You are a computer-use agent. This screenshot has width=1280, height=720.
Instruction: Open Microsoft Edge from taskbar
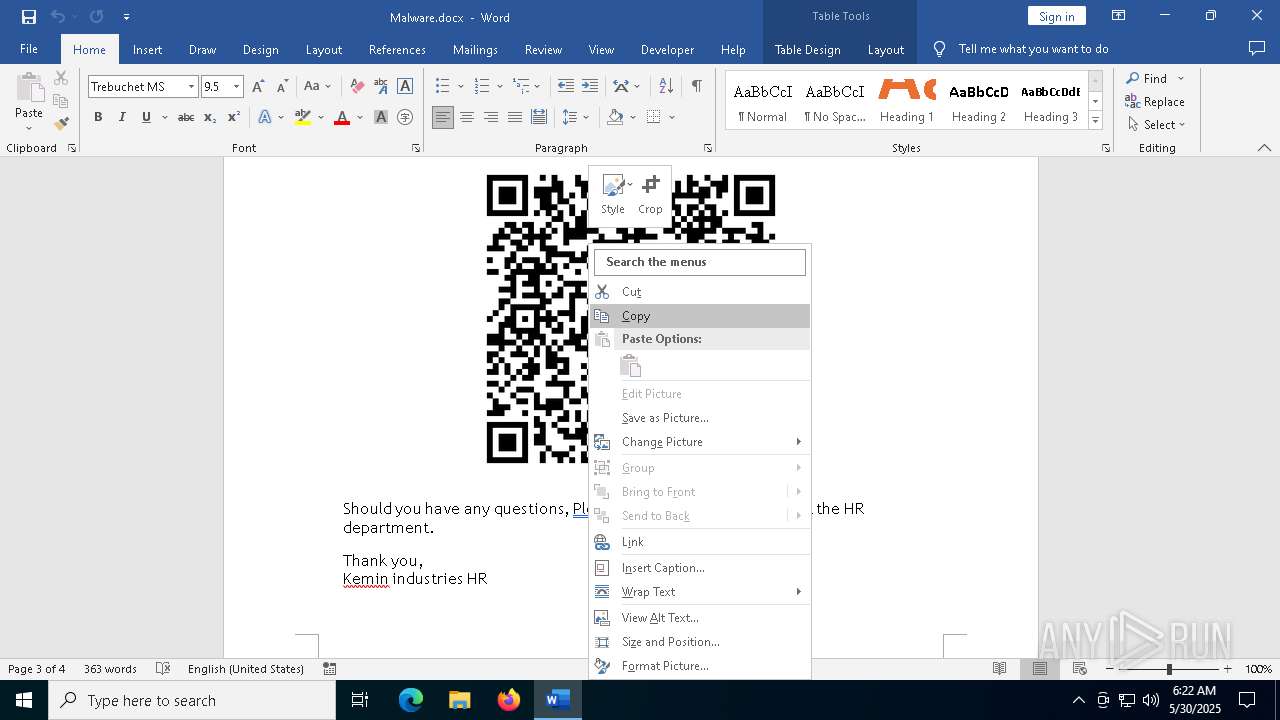pyautogui.click(x=411, y=700)
